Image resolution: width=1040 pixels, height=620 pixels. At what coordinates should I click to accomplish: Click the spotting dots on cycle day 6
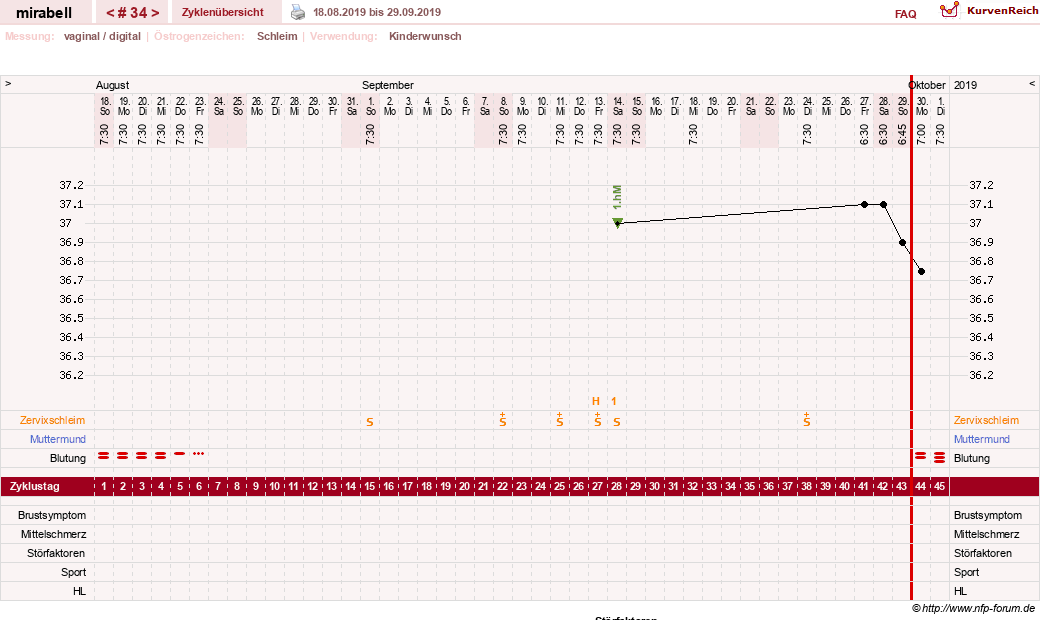coord(198,454)
